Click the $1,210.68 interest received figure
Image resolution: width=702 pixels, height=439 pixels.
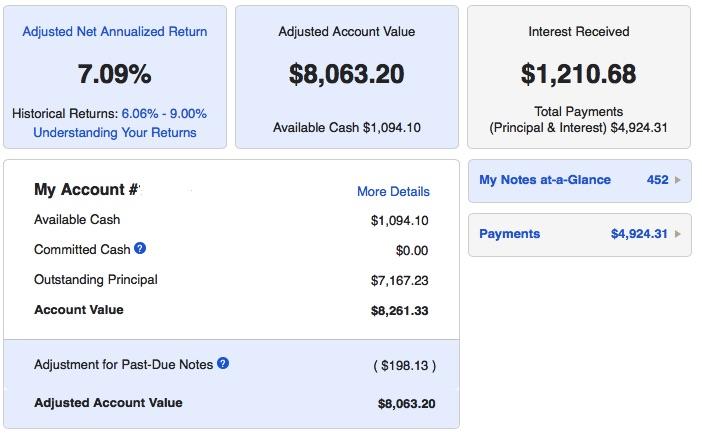(x=578, y=74)
